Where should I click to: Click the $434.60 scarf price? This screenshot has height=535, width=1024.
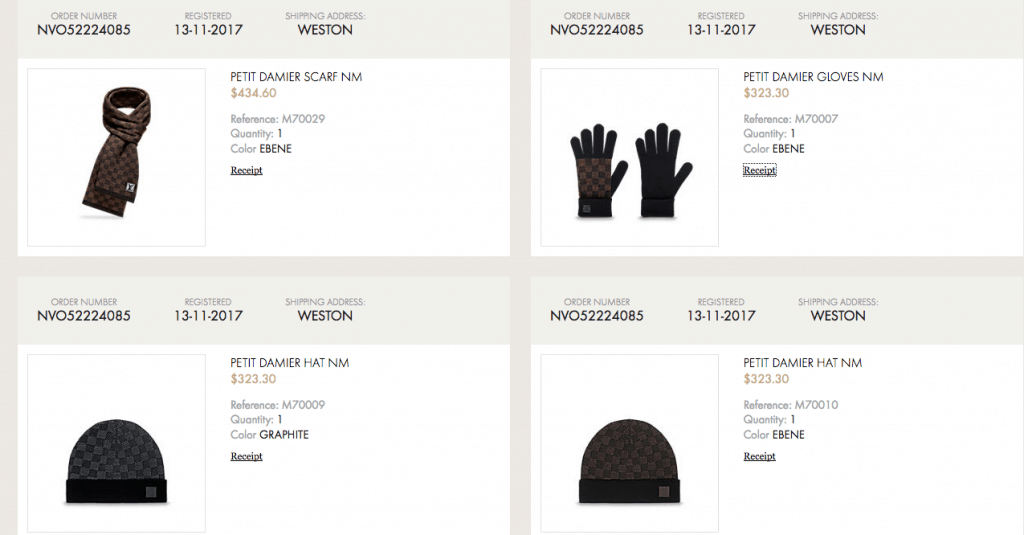[253, 93]
